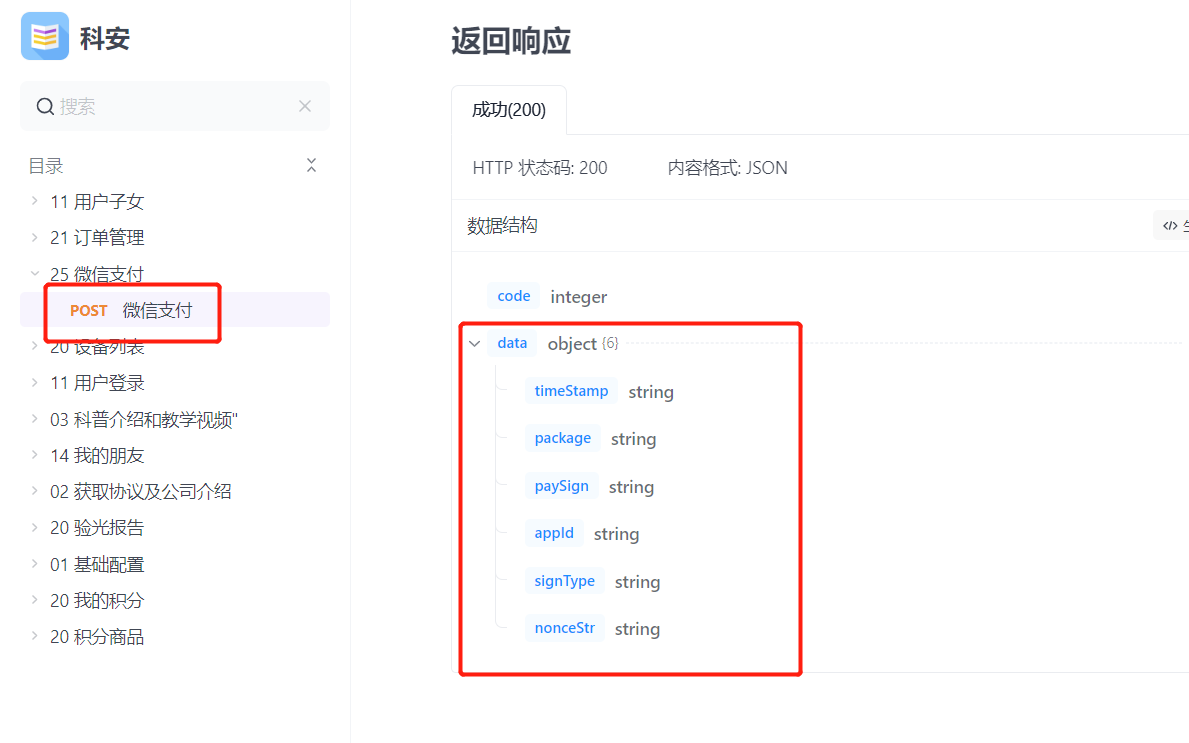Click the 内容格式: JSON text

click(x=727, y=168)
